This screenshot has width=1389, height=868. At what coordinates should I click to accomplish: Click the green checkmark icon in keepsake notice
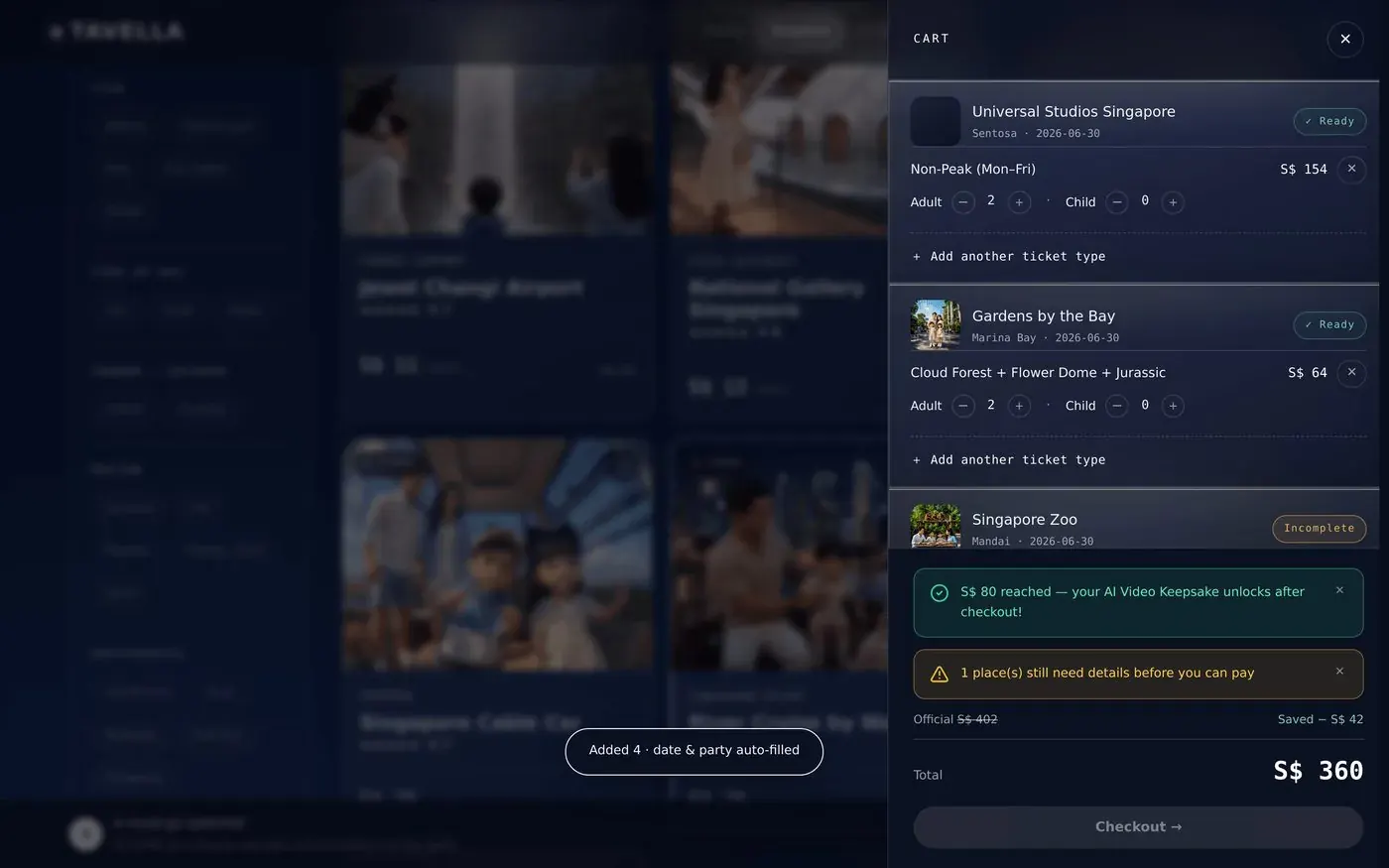point(939,593)
